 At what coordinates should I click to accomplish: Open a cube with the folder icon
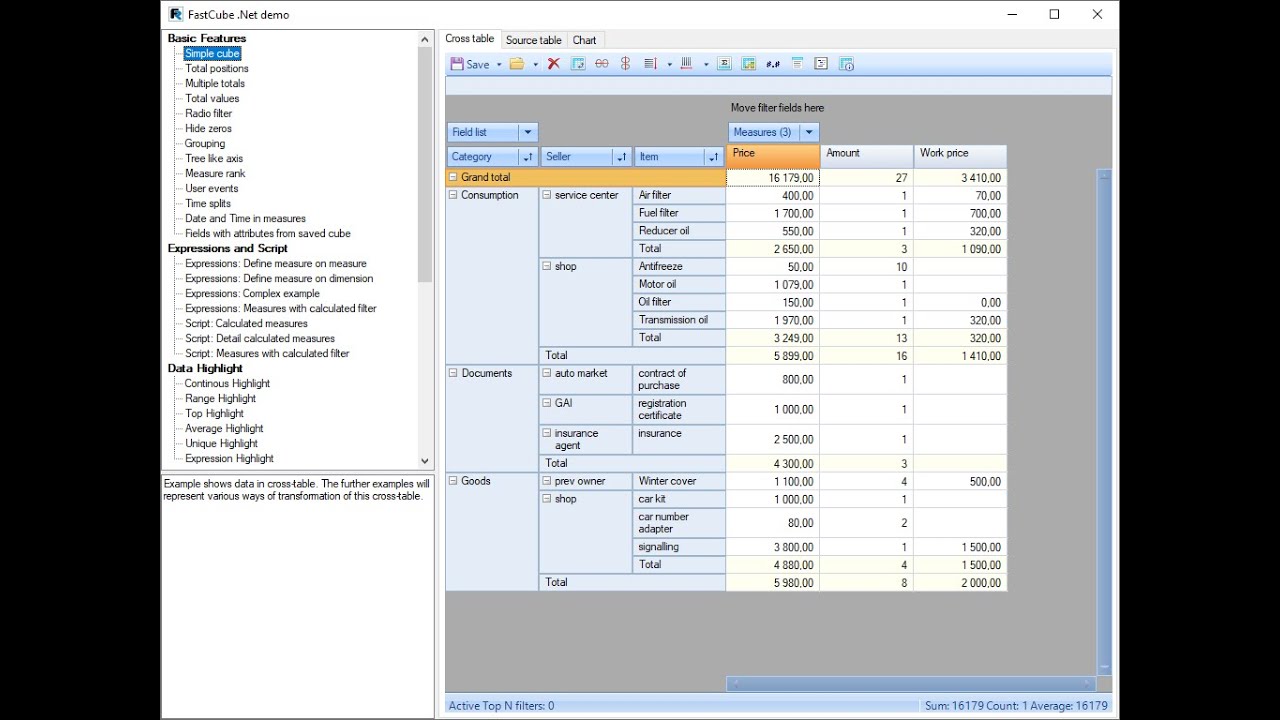point(517,64)
